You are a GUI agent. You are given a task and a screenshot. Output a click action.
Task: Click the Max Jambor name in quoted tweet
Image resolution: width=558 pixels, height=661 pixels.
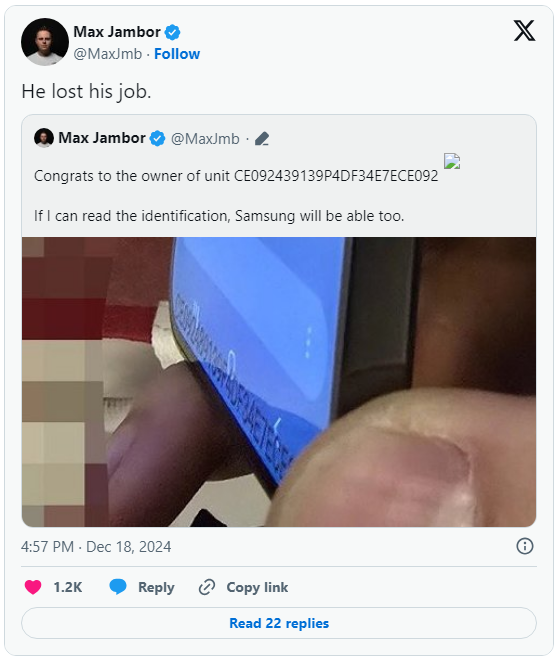[102, 138]
